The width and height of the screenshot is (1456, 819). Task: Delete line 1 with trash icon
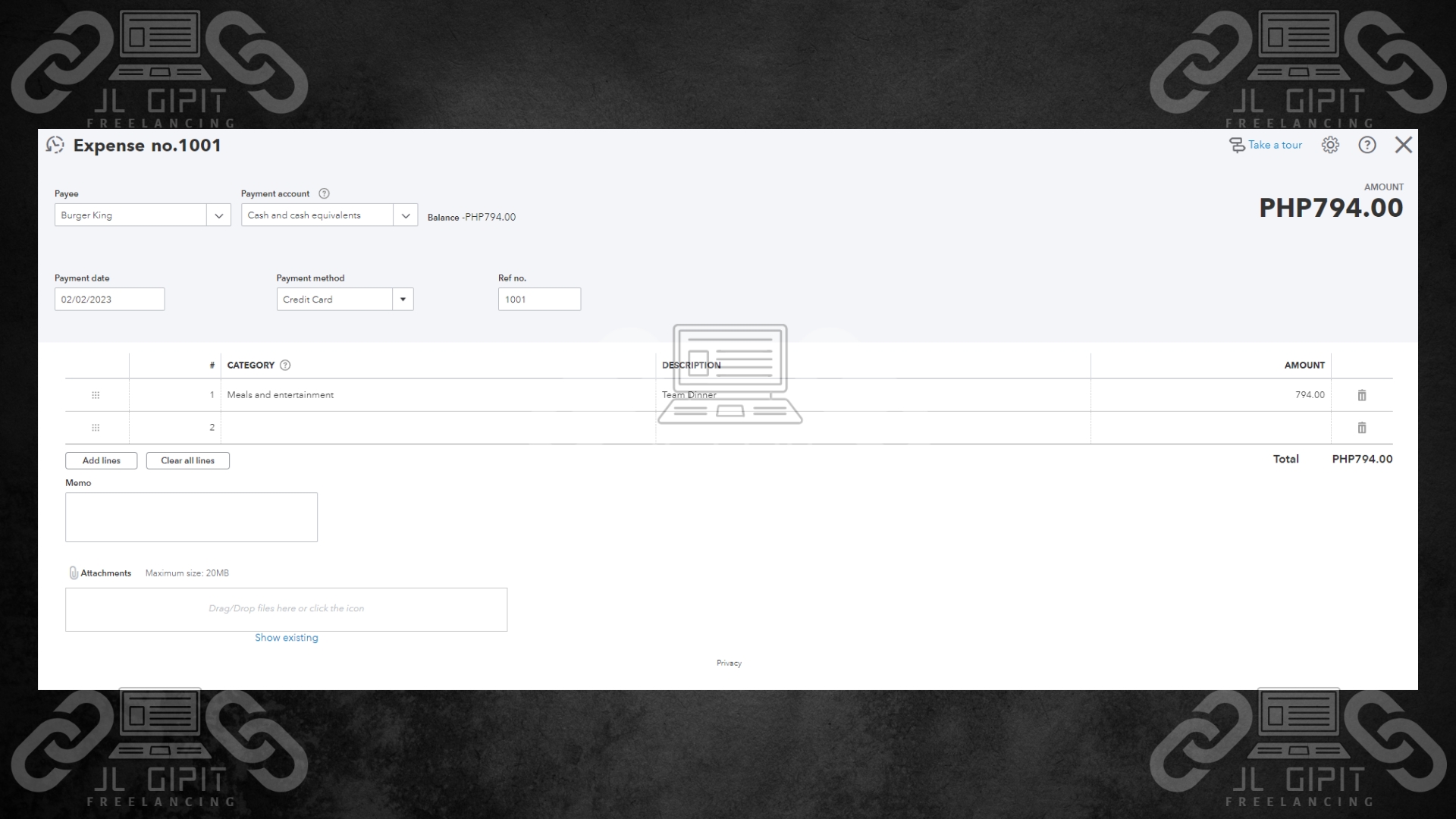point(1361,395)
